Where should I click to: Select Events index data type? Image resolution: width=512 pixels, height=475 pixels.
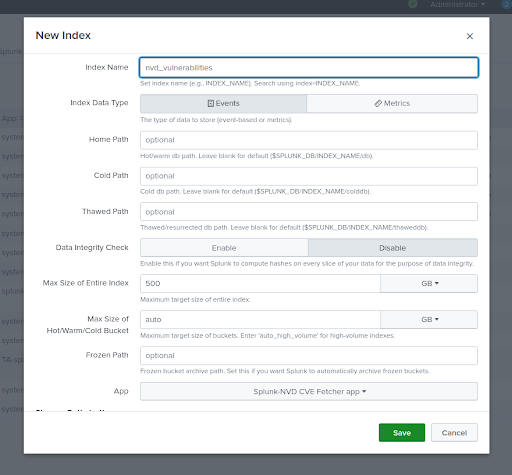(223, 103)
